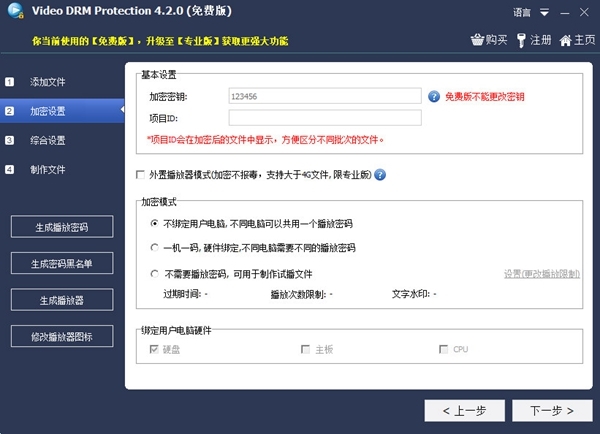The height and width of the screenshot is (434, 600).
Task: Close the Video DRM Protection window
Action: click(x=584, y=12)
